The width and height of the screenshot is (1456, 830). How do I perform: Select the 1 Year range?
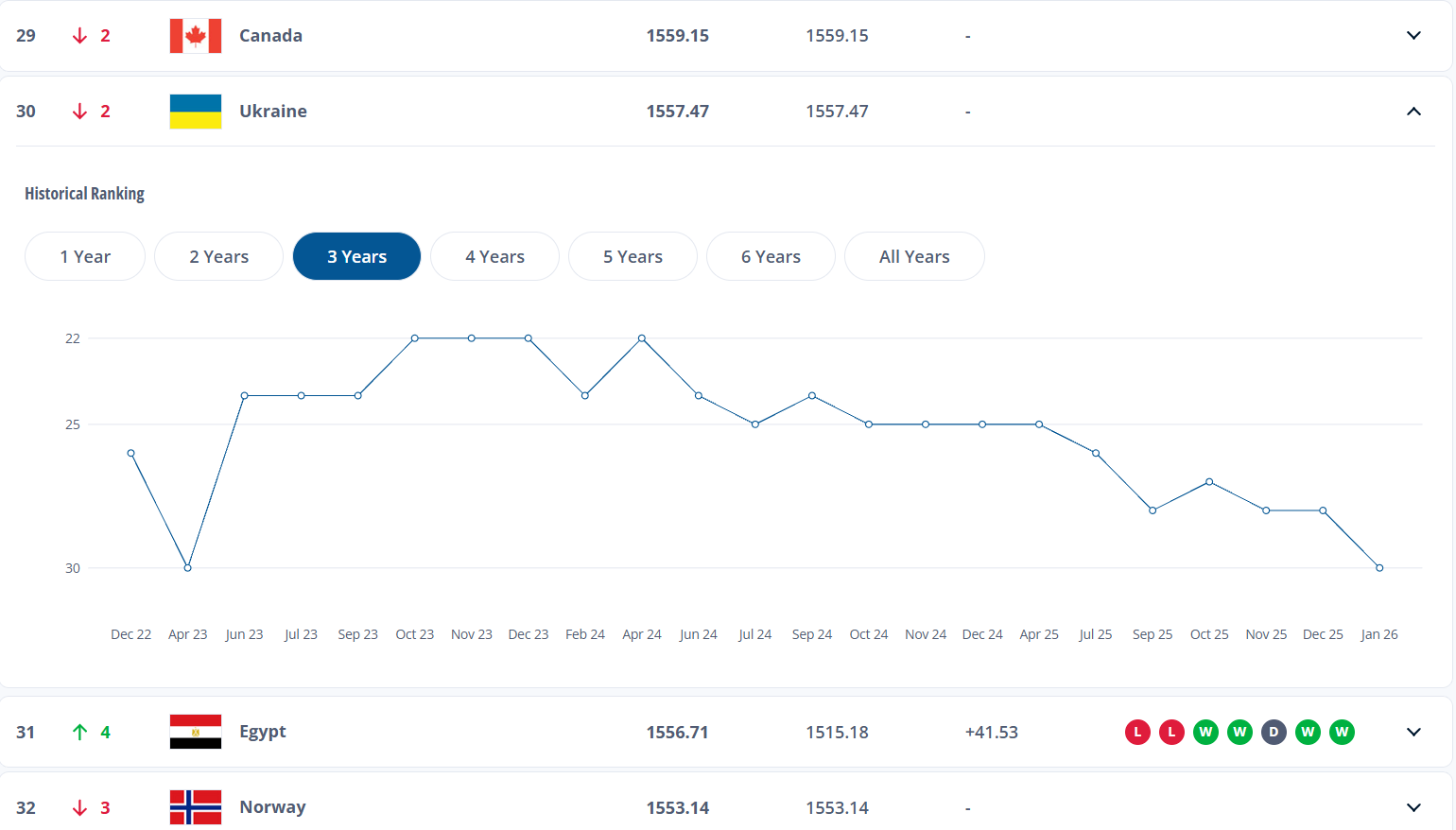point(85,256)
